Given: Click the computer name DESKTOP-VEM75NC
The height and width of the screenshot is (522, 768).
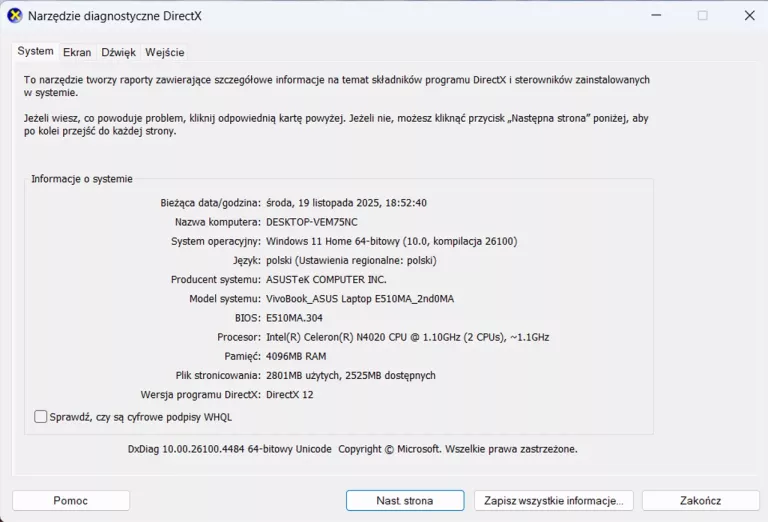Looking at the screenshot, I should click(311, 222).
